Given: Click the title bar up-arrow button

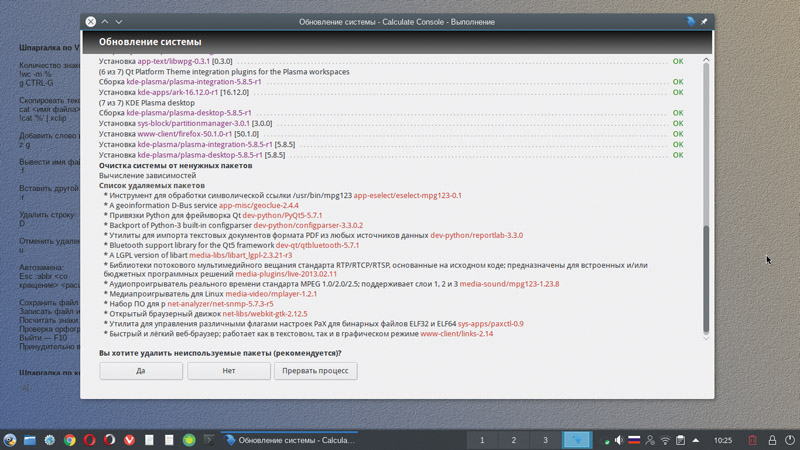Looking at the screenshot, I should [x=105, y=21].
